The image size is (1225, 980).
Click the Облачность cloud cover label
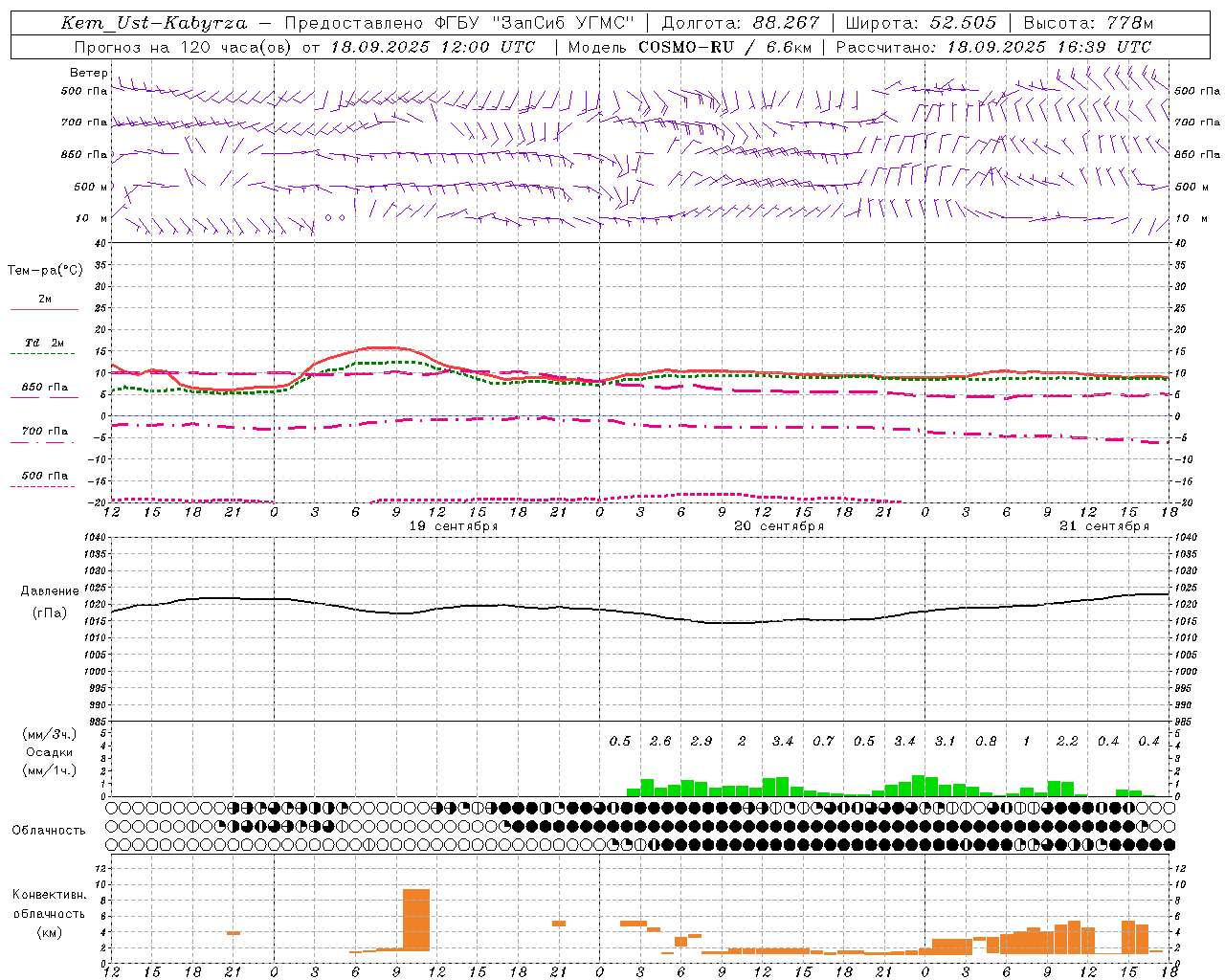click(49, 831)
